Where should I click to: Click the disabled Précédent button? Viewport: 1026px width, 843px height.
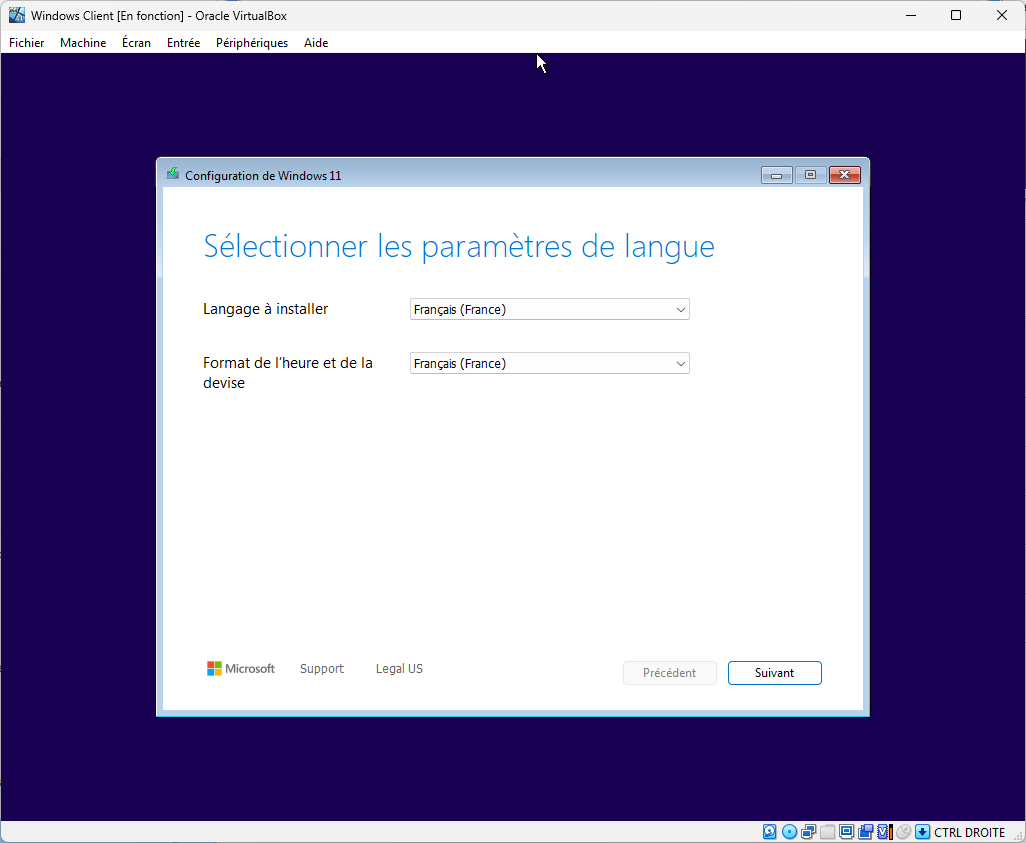669,673
